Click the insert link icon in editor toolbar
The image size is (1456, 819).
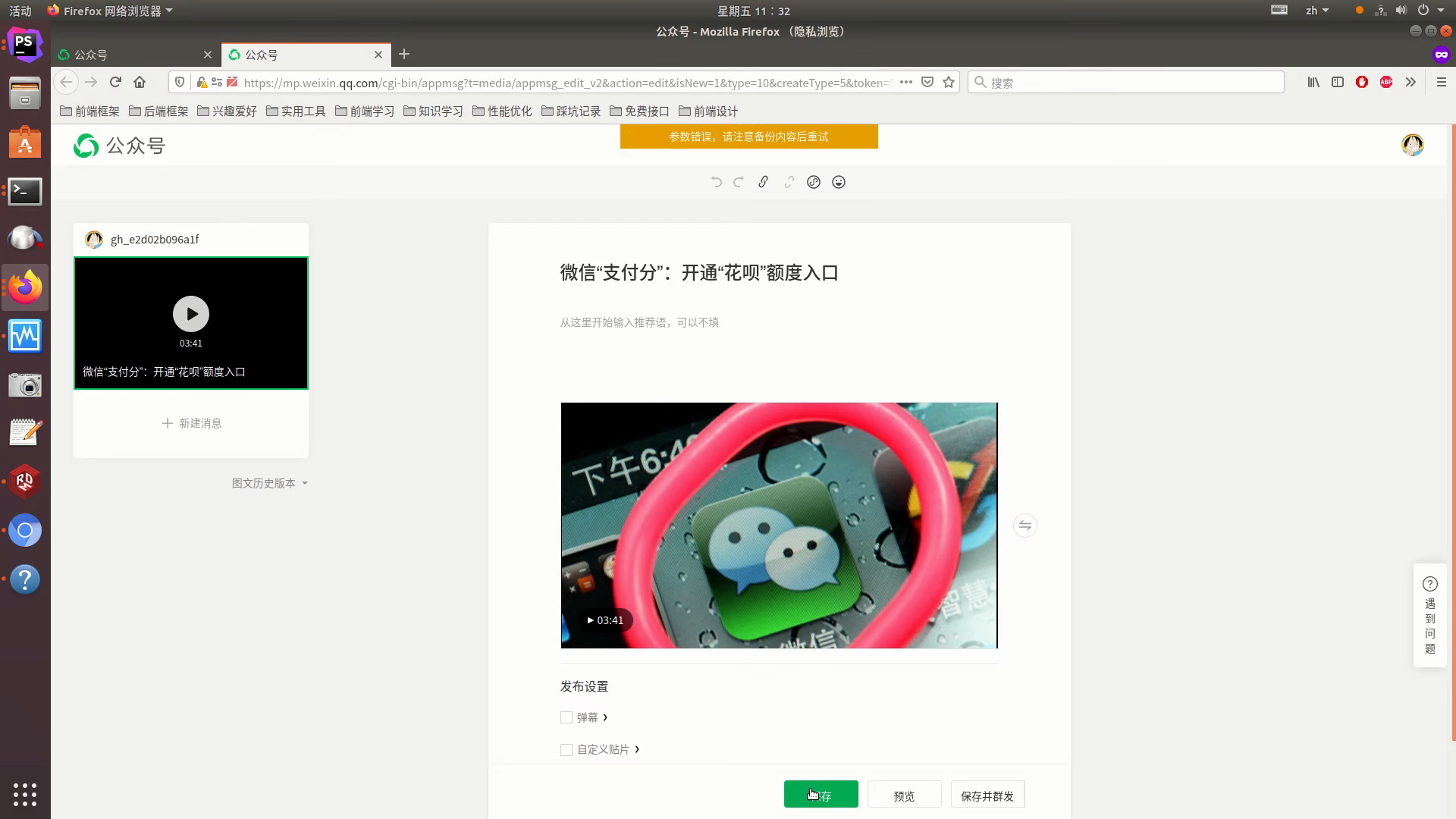click(764, 182)
